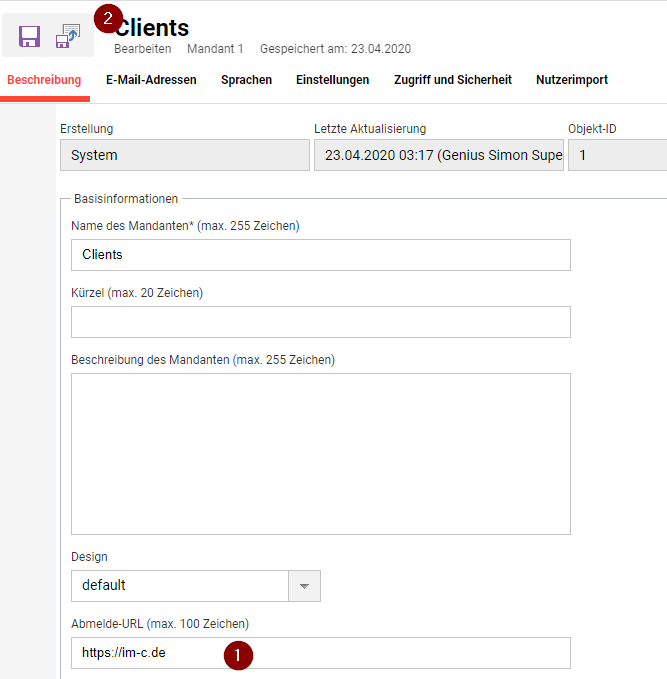Image resolution: width=667 pixels, height=679 pixels.
Task: Click into the empty Kürzel input field
Action: [x=320, y=322]
